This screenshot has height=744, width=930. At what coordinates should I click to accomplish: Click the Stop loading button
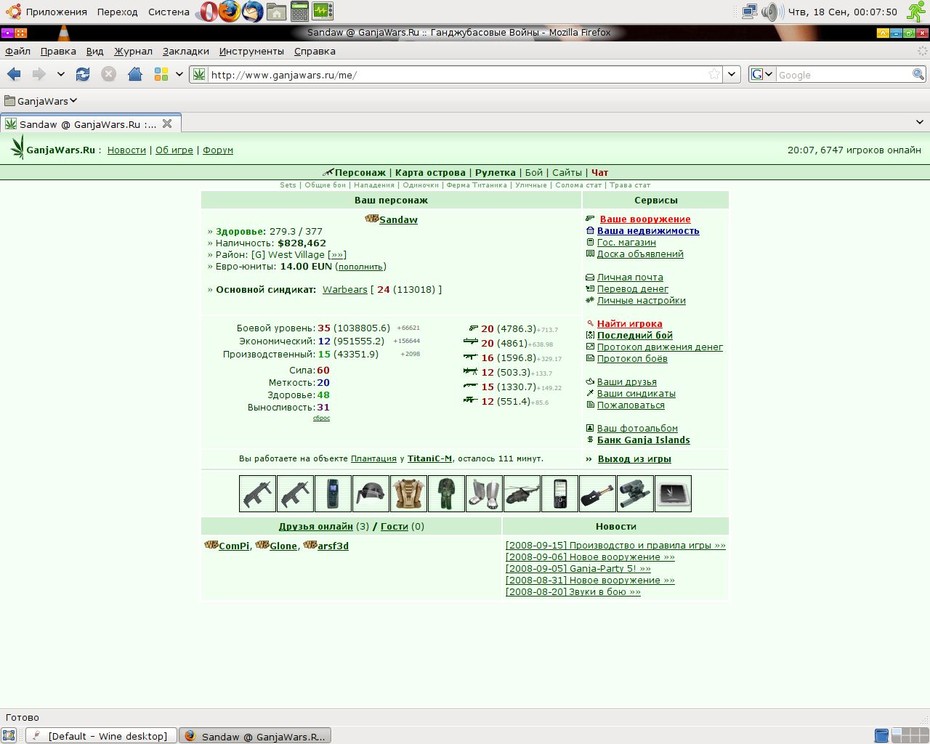pyautogui.click(x=109, y=74)
